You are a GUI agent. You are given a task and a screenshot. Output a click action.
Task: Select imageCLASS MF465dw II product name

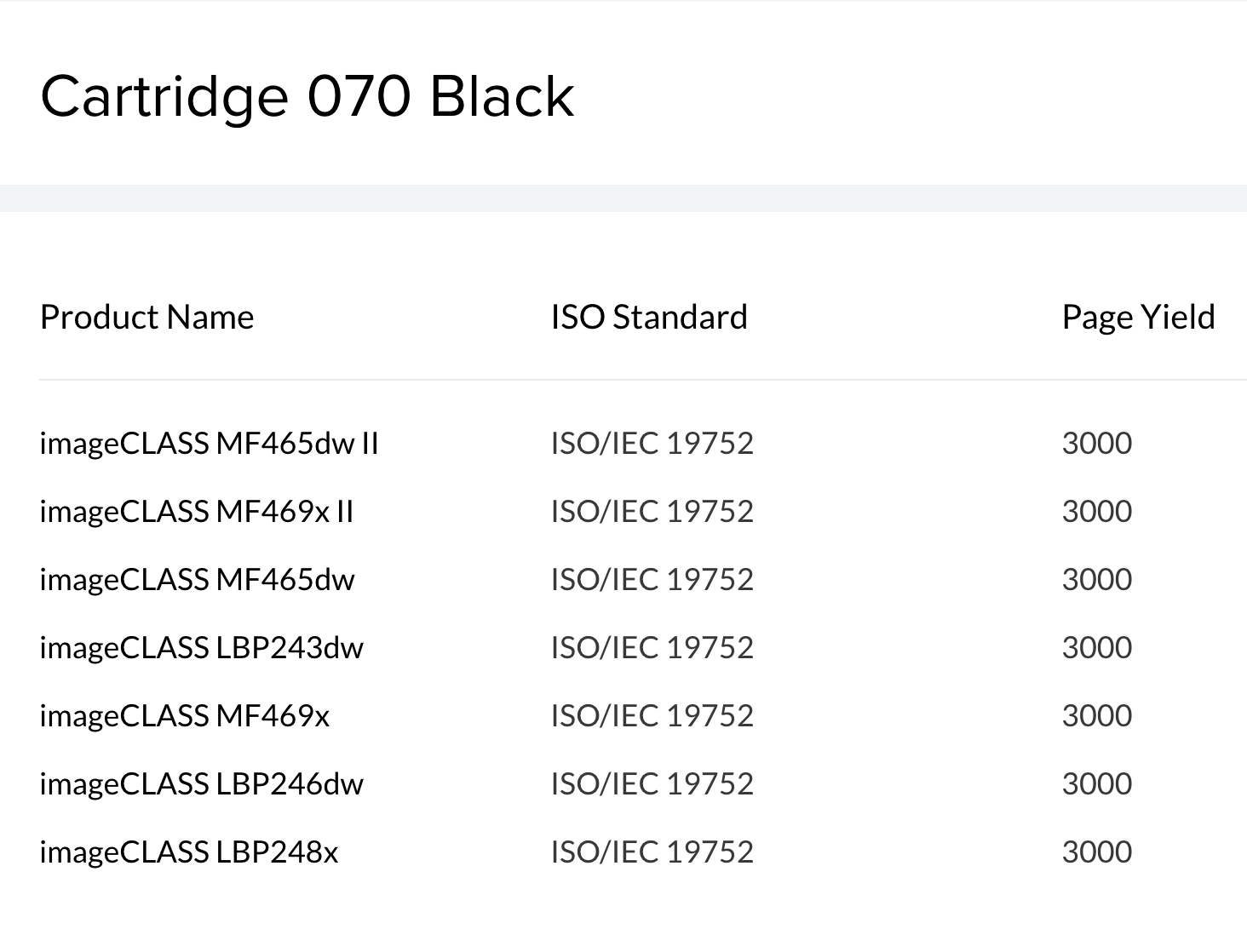[x=209, y=443]
